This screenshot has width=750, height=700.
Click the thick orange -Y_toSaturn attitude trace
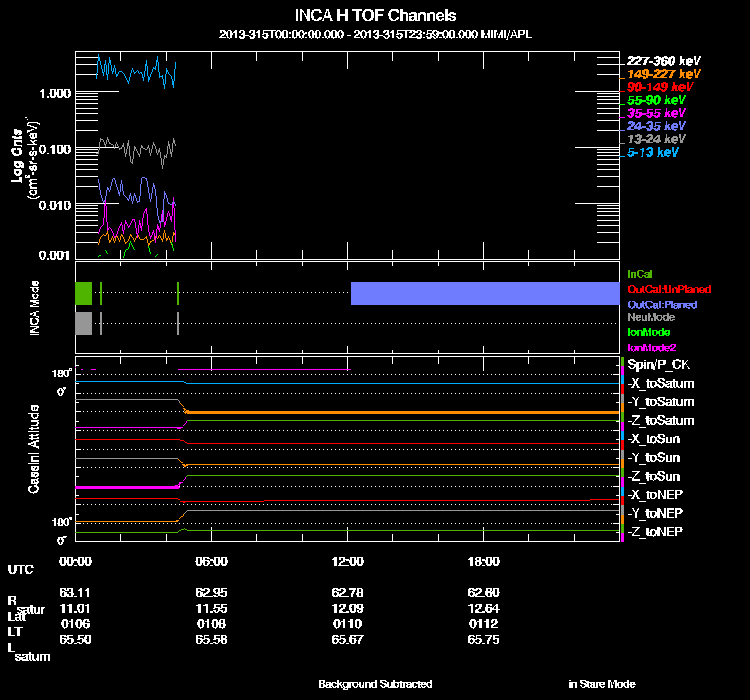click(403, 412)
